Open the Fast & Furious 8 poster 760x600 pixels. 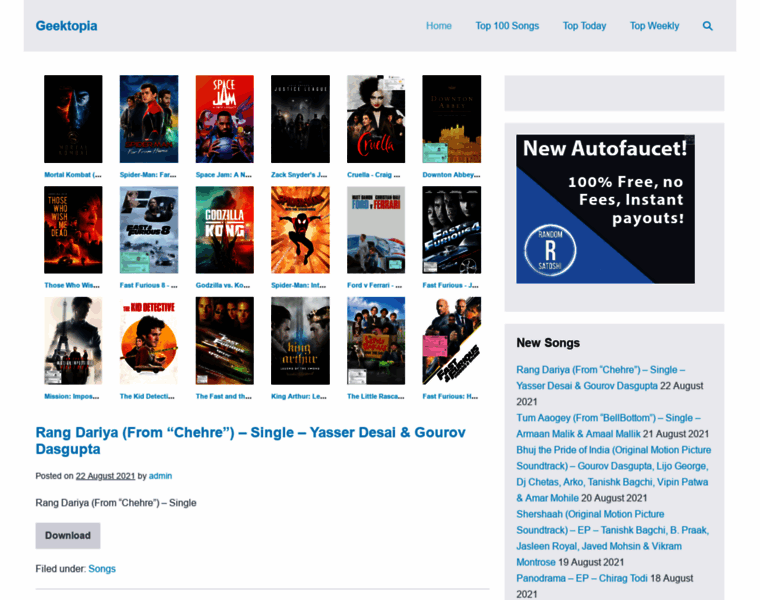(x=149, y=230)
